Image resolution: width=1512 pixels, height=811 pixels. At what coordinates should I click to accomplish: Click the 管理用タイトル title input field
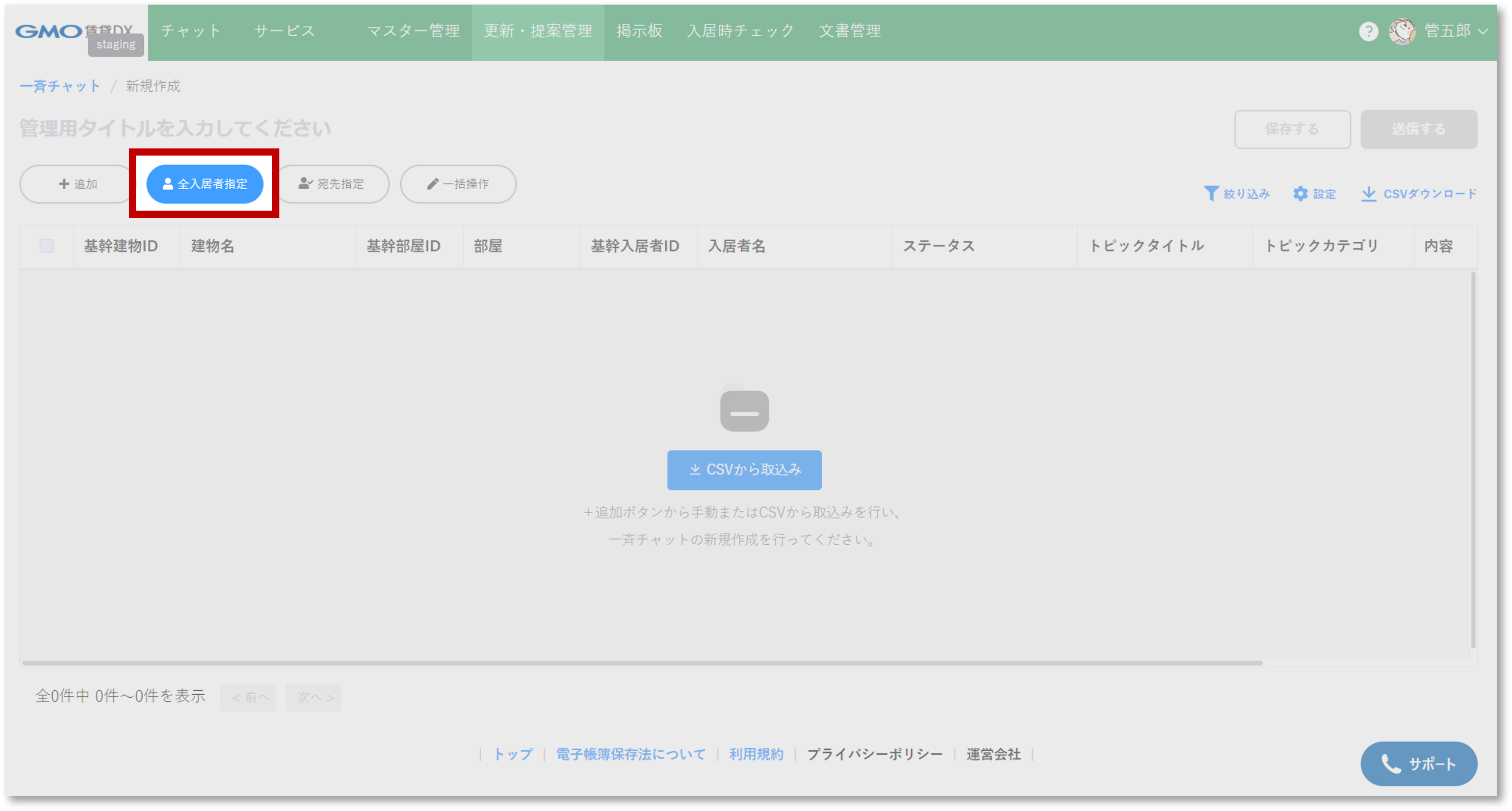pos(175,129)
